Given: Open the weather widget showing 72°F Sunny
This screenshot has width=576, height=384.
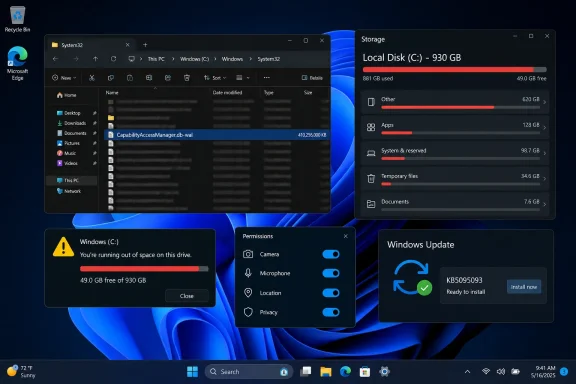Looking at the screenshot, I should [x=21, y=372].
